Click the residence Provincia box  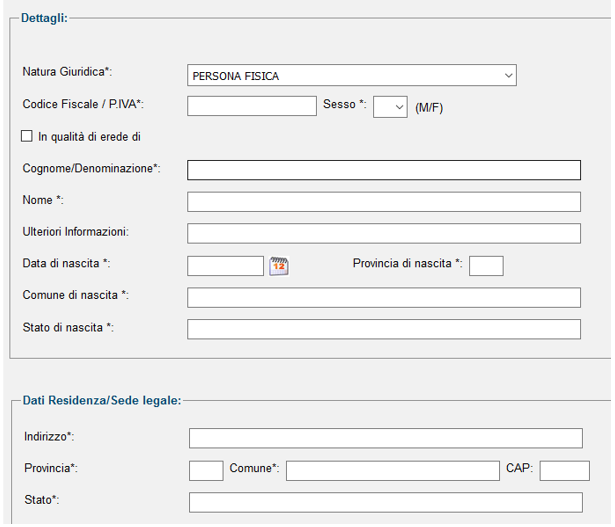(x=206, y=471)
